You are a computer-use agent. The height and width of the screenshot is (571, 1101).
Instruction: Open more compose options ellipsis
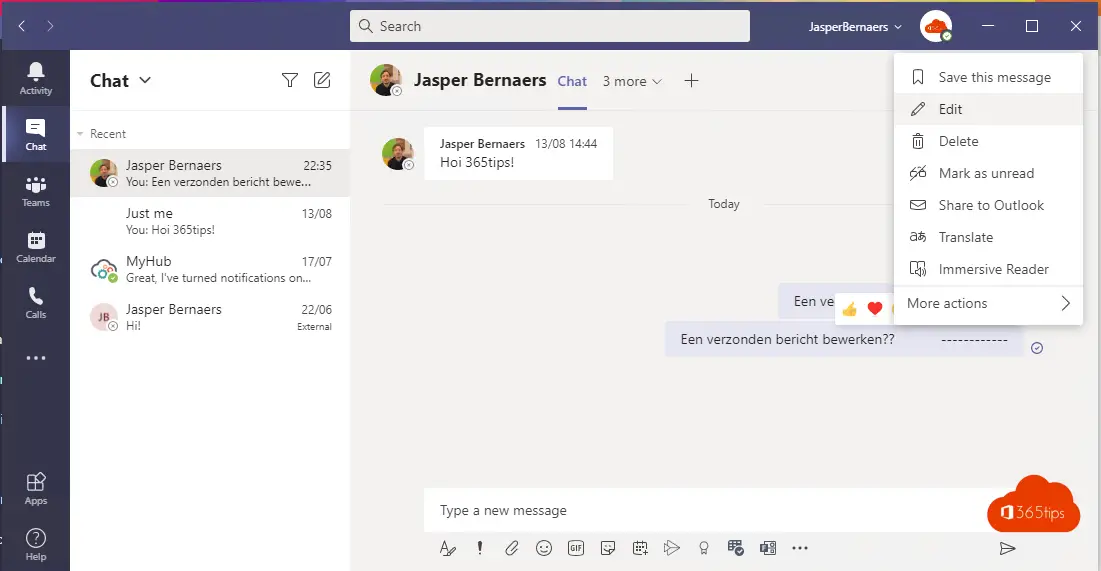click(x=800, y=549)
